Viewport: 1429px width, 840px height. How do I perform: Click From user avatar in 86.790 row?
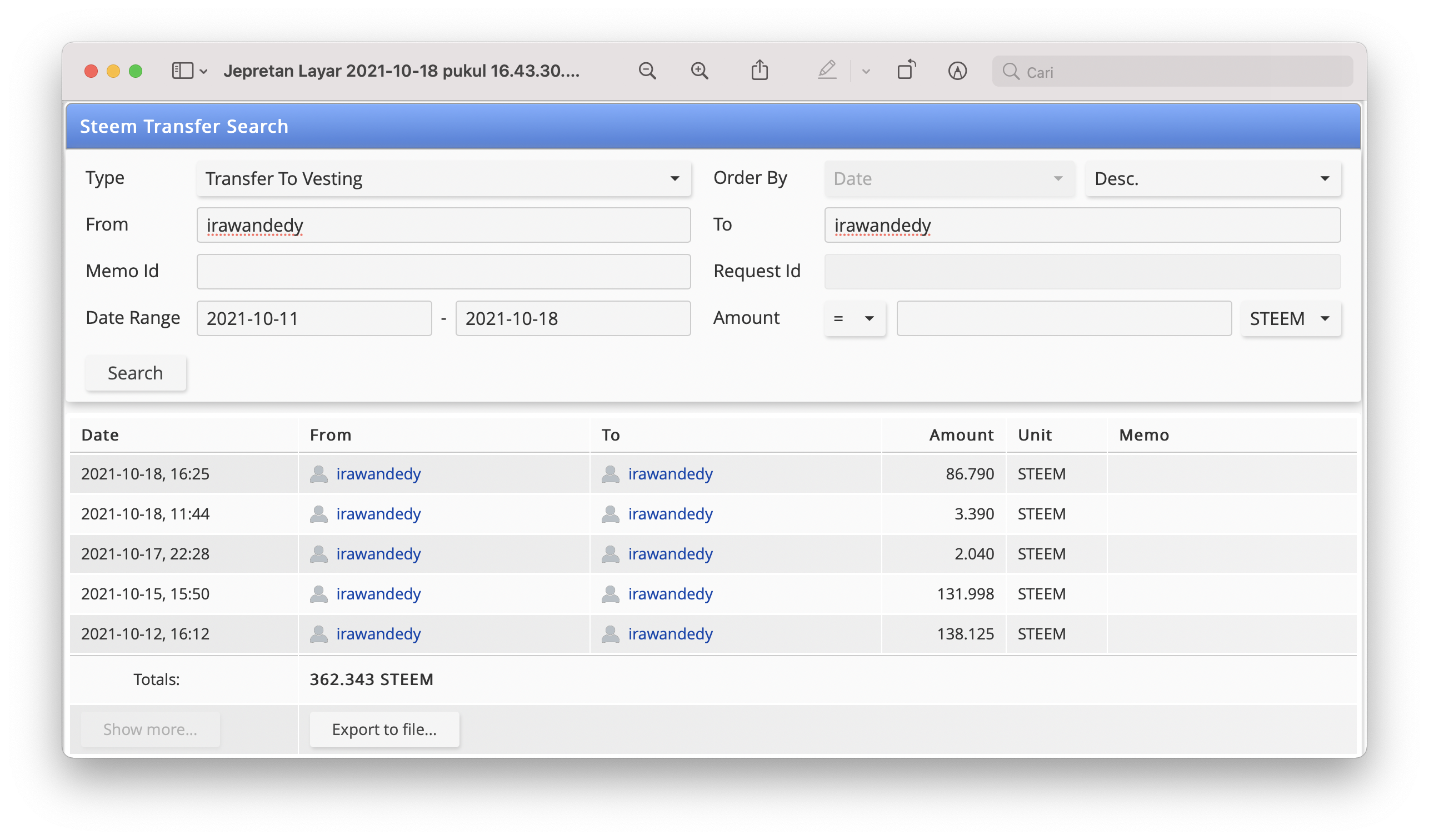(319, 473)
